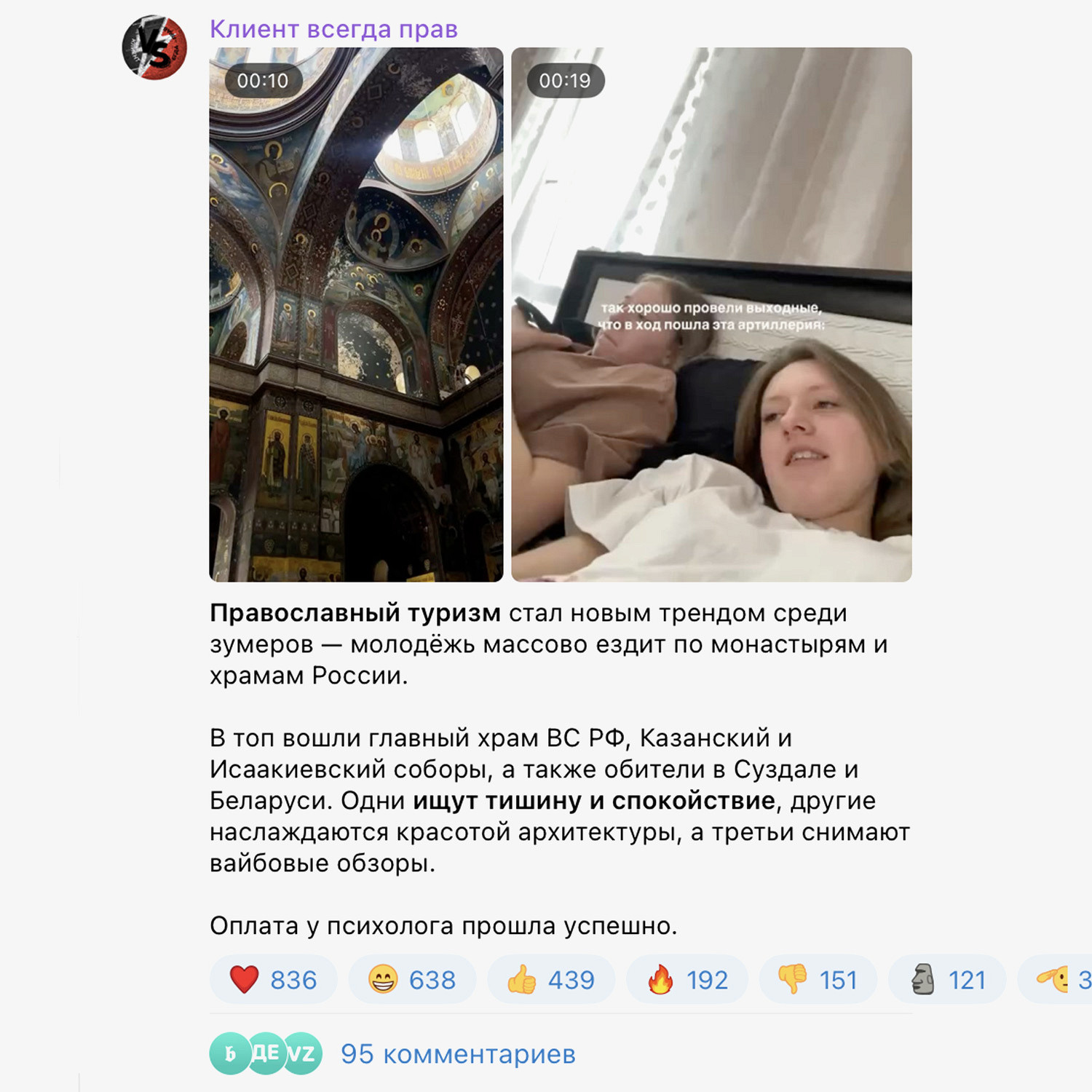Click the partially visible saluting face reaction

tap(1055, 979)
